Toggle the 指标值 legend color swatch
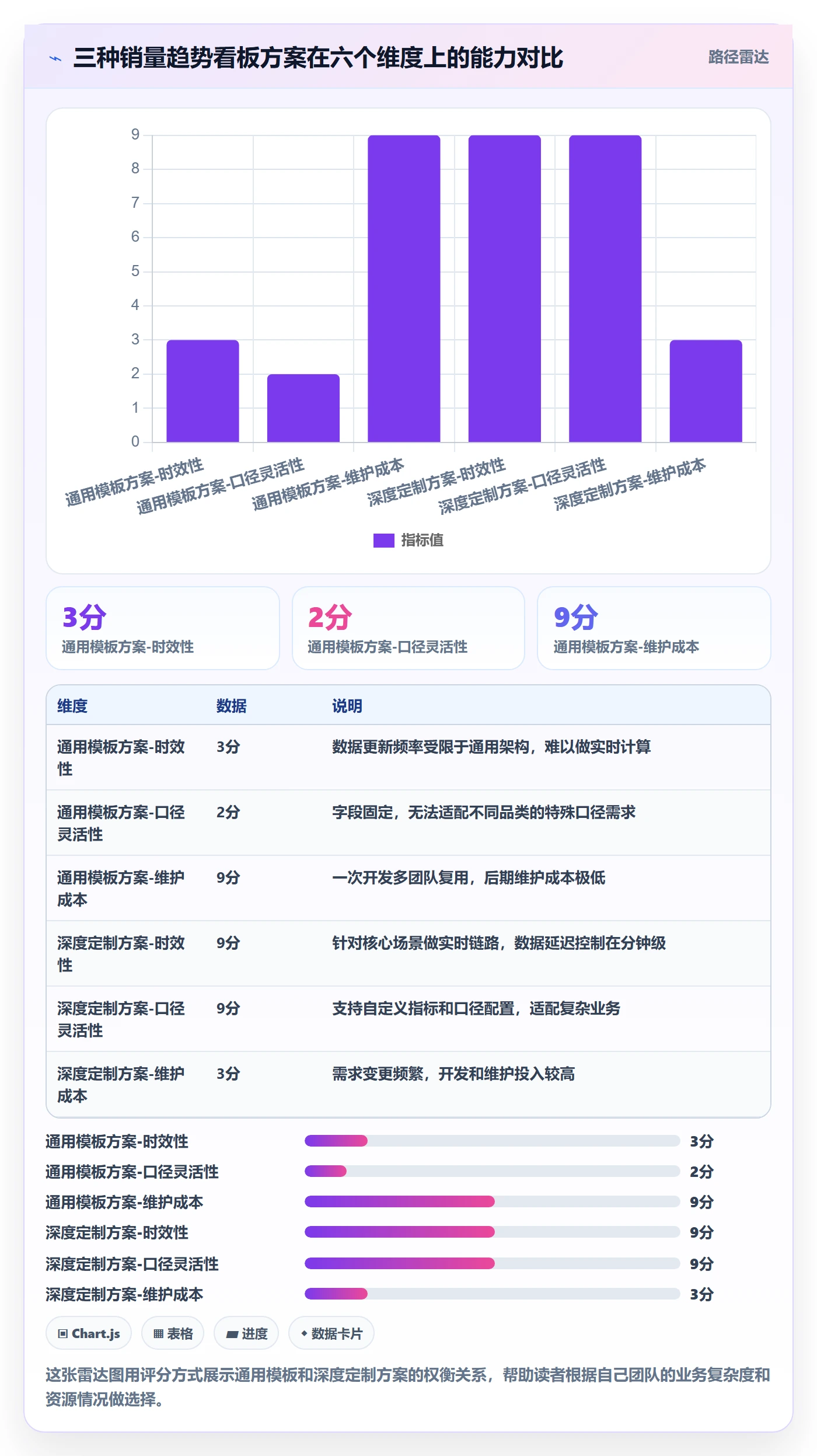Image resolution: width=817 pixels, height=1456 pixels. (383, 541)
